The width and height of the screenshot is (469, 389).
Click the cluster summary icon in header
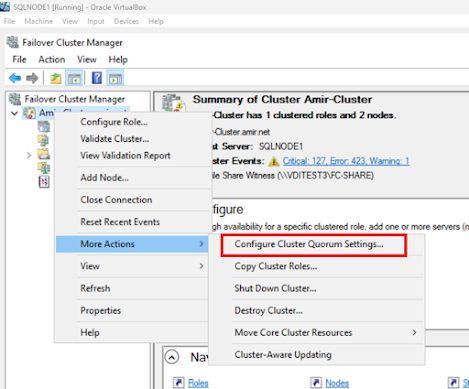(173, 103)
